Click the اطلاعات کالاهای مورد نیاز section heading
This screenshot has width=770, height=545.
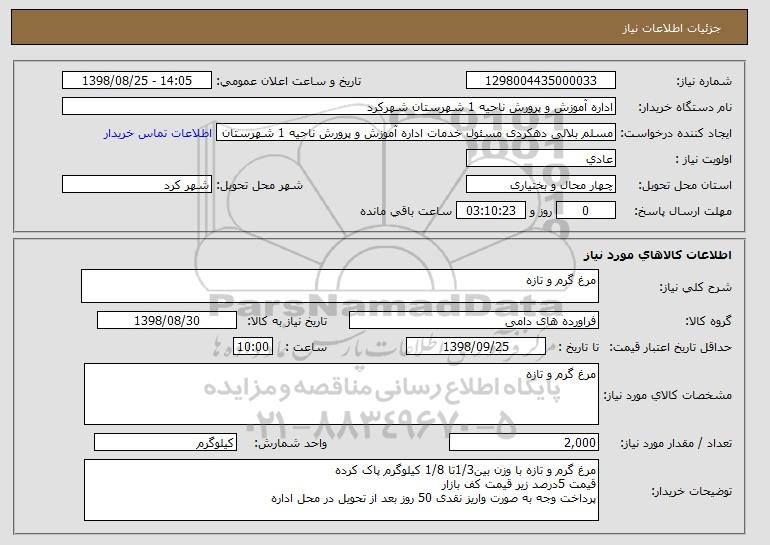click(x=658, y=255)
